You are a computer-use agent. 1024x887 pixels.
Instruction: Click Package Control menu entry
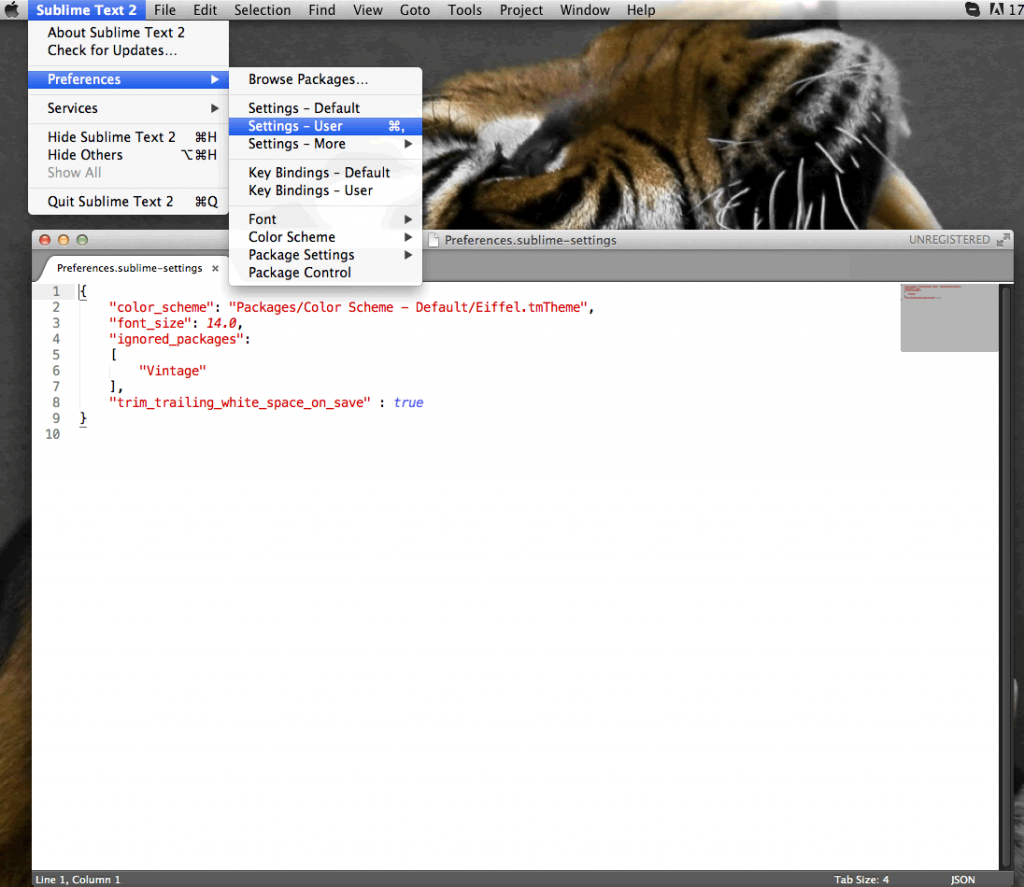pyautogui.click(x=300, y=273)
